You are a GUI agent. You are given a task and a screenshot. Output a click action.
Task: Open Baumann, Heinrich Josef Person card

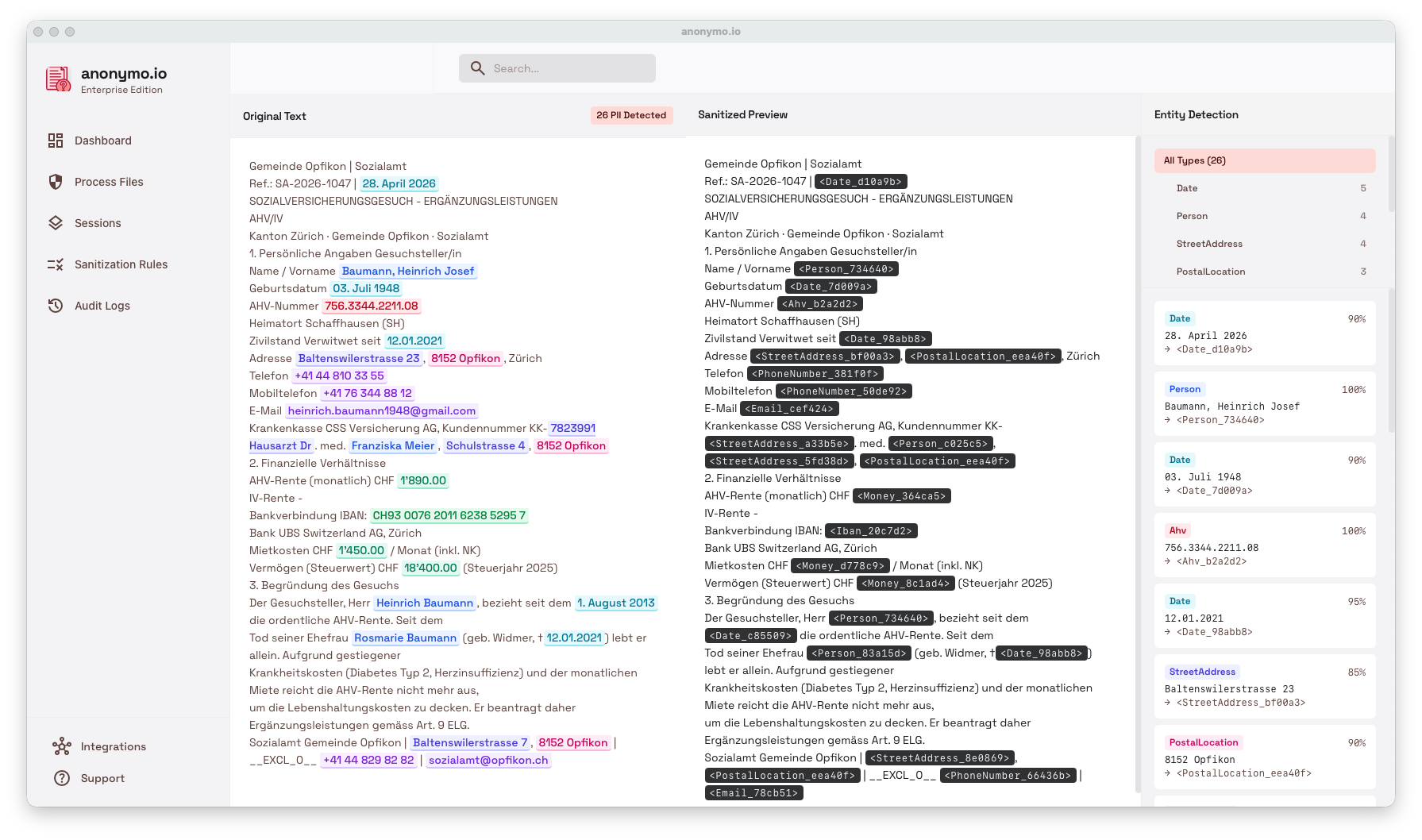1265,404
